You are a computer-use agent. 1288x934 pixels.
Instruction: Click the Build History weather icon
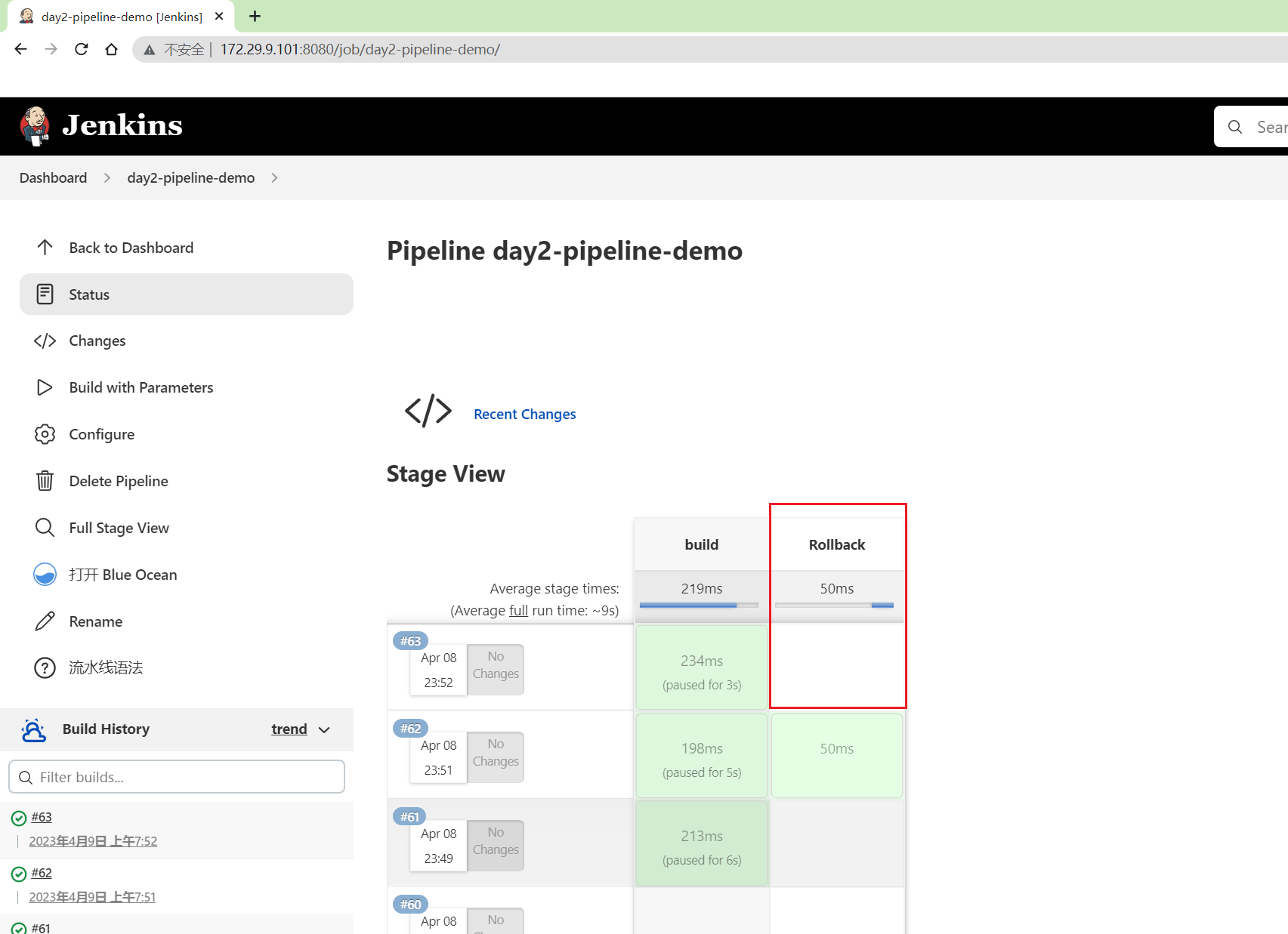point(33,729)
